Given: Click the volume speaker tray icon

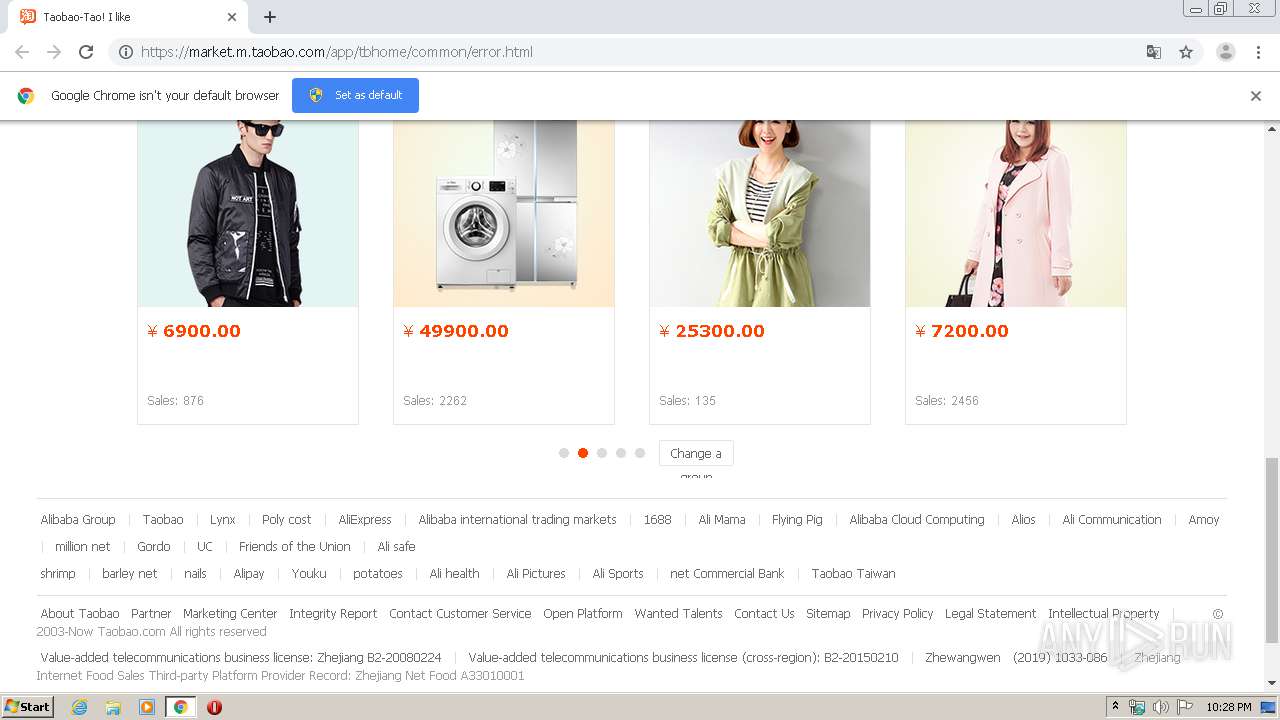Looking at the screenshot, I should point(1160,707).
